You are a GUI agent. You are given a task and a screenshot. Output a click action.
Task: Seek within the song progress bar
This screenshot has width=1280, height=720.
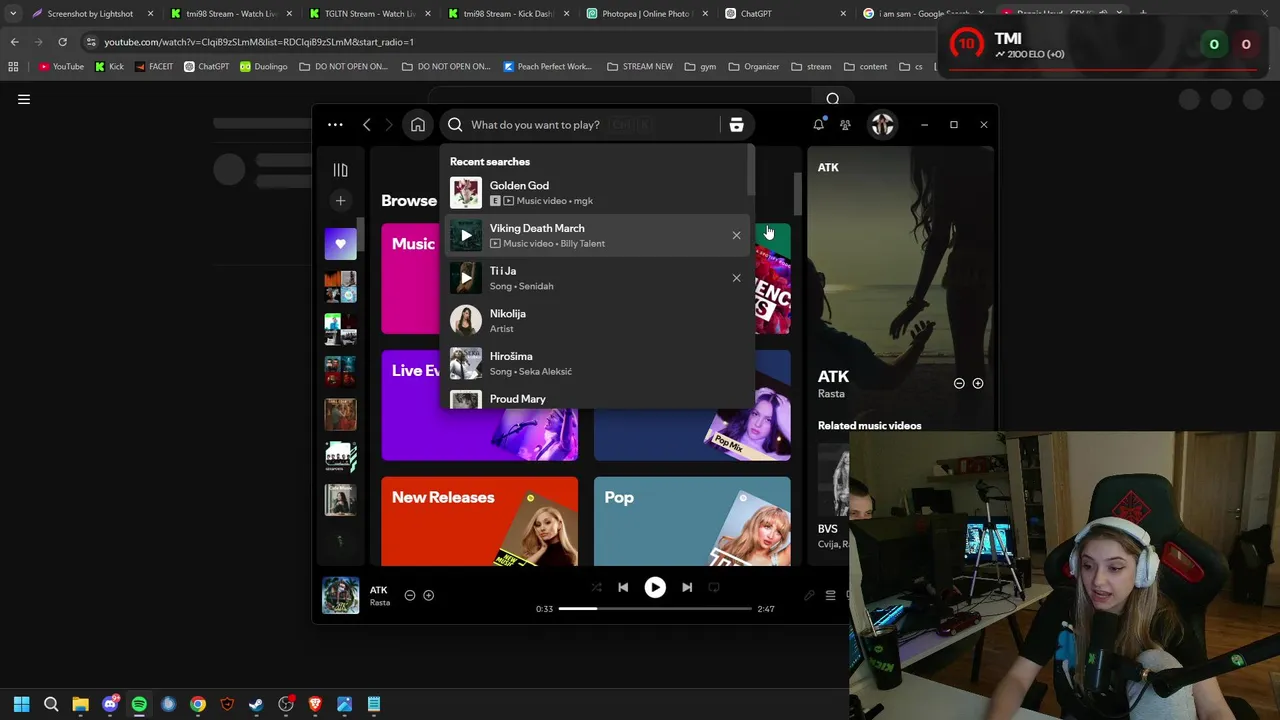coord(655,608)
